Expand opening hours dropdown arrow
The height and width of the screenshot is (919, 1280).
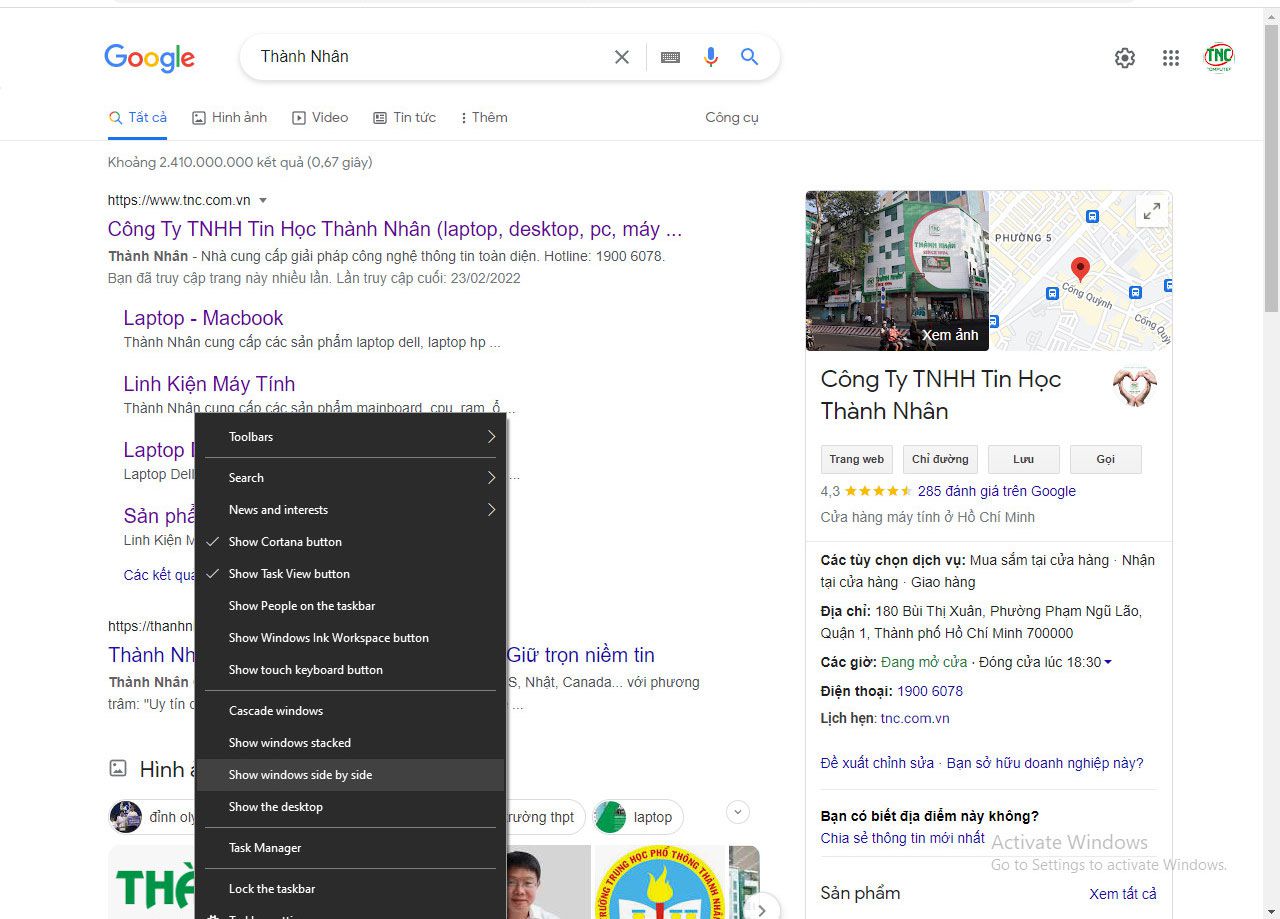[x=1108, y=663]
